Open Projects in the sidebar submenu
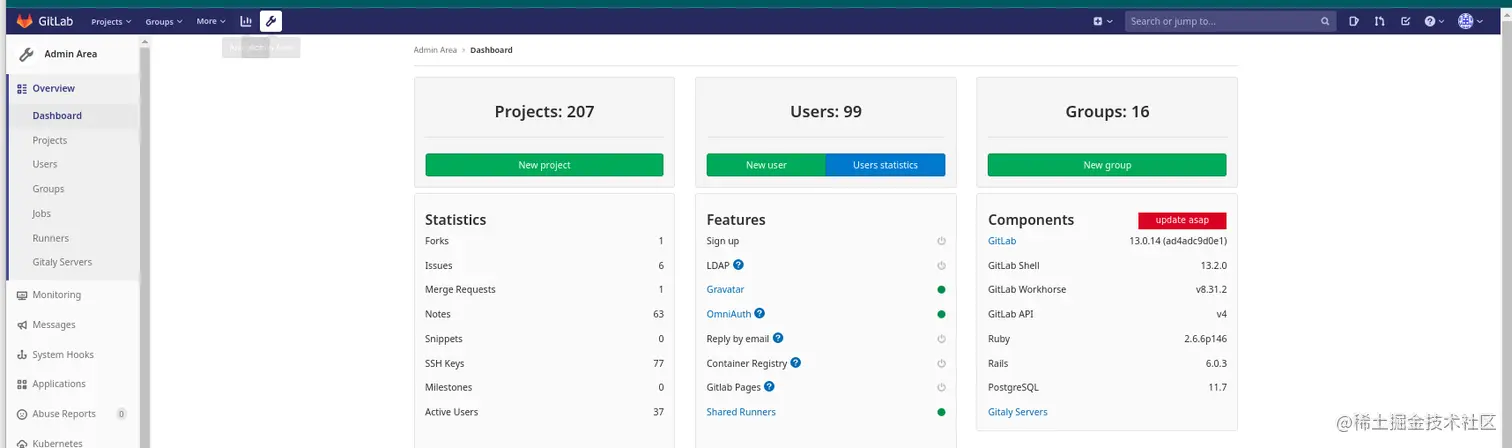This screenshot has height=448, width=1512. click(x=50, y=140)
